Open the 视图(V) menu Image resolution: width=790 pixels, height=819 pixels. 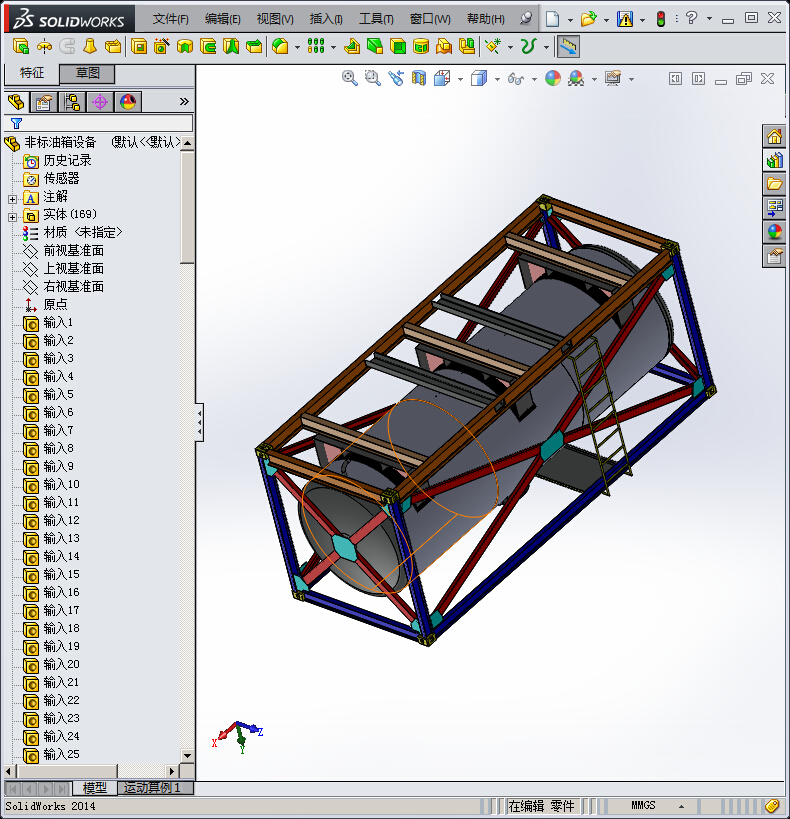pyautogui.click(x=275, y=19)
